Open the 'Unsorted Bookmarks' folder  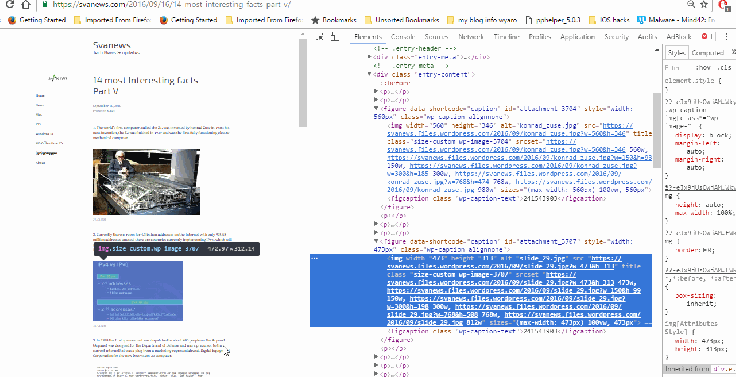click(402, 20)
